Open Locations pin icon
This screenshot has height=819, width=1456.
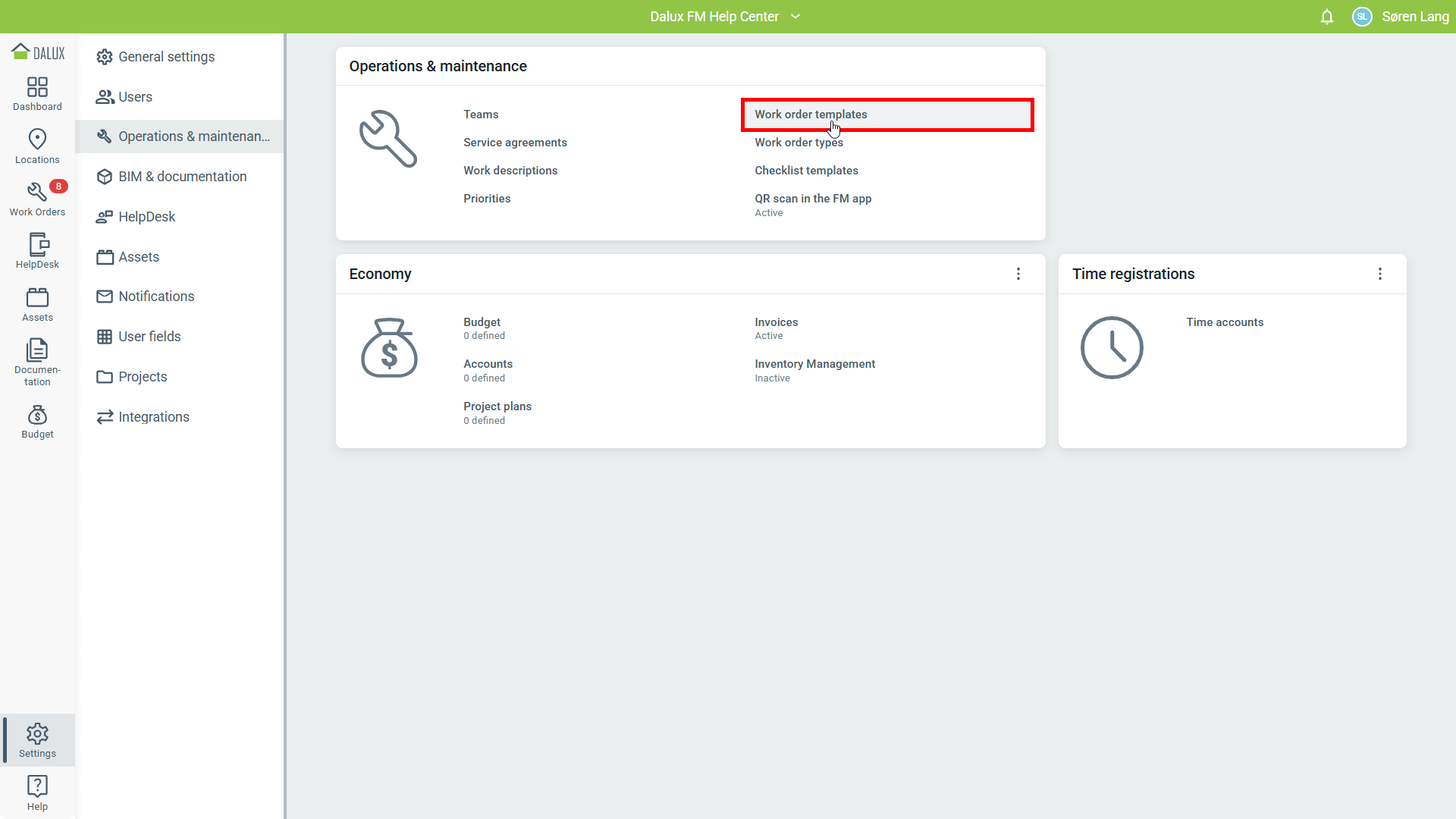coord(37,146)
